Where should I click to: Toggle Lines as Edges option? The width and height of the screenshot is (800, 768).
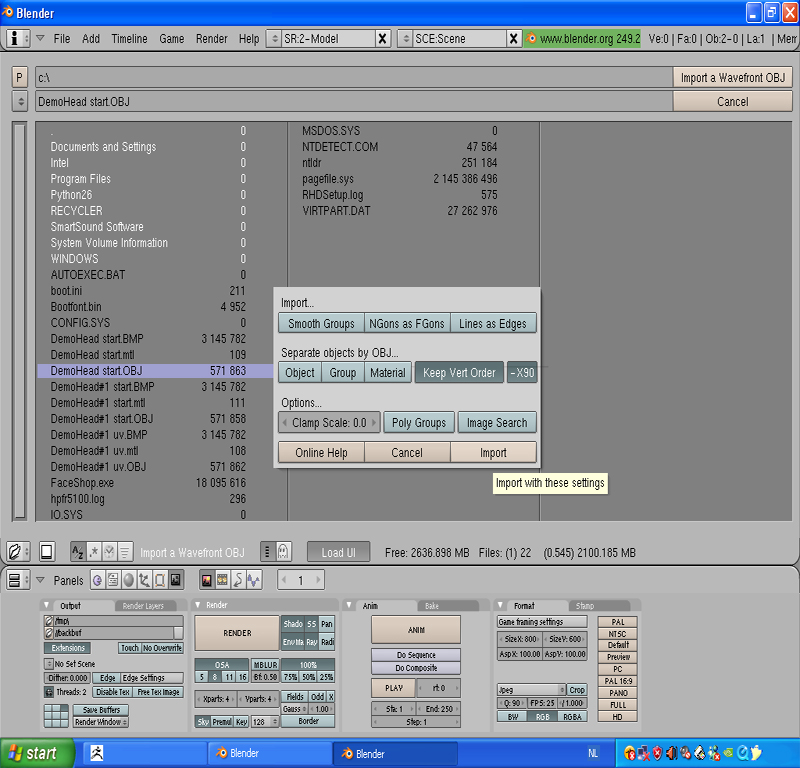[x=493, y=324]
